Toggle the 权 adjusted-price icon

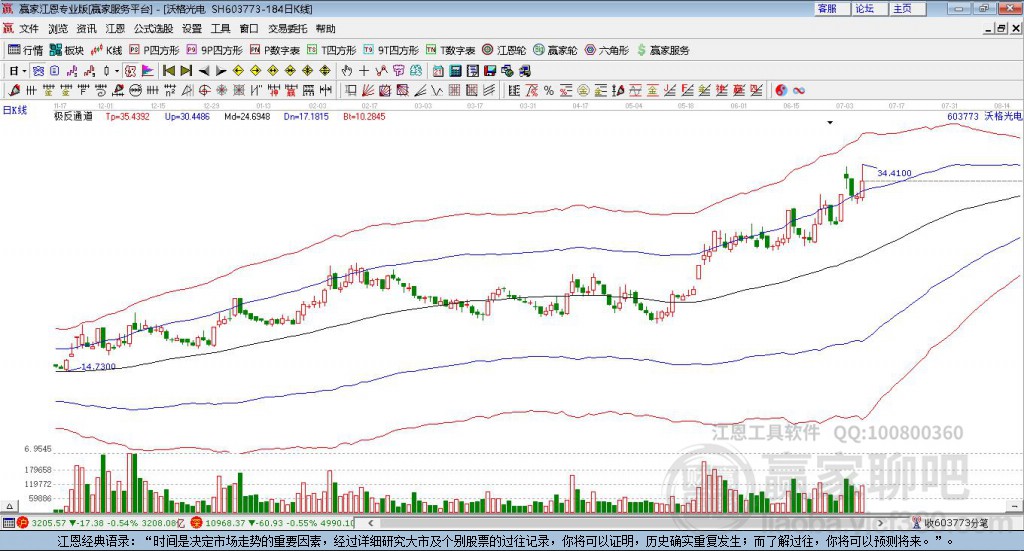[131, 71]
